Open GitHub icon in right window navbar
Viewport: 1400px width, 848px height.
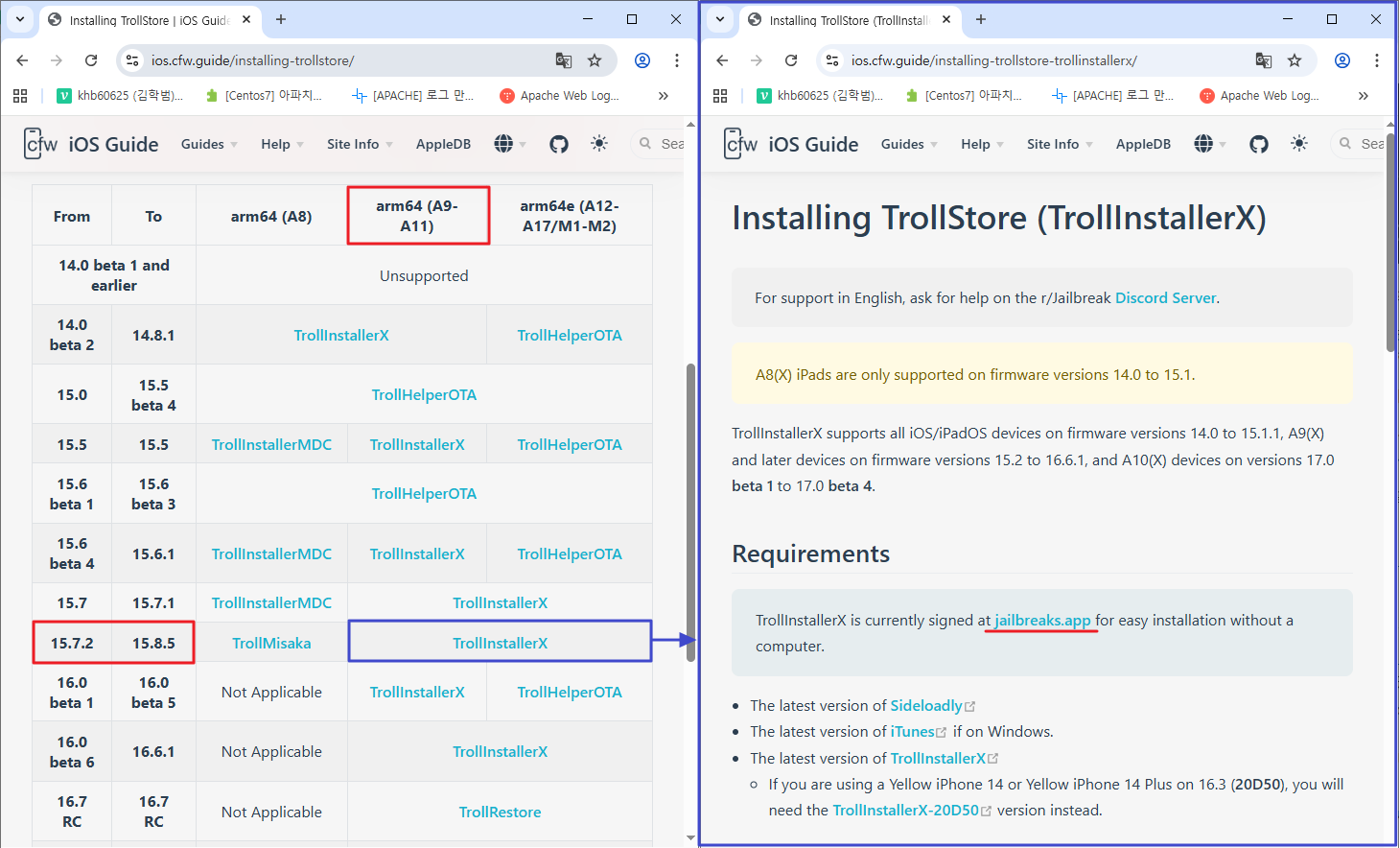pyautogui.click(x=1259, y=144)
